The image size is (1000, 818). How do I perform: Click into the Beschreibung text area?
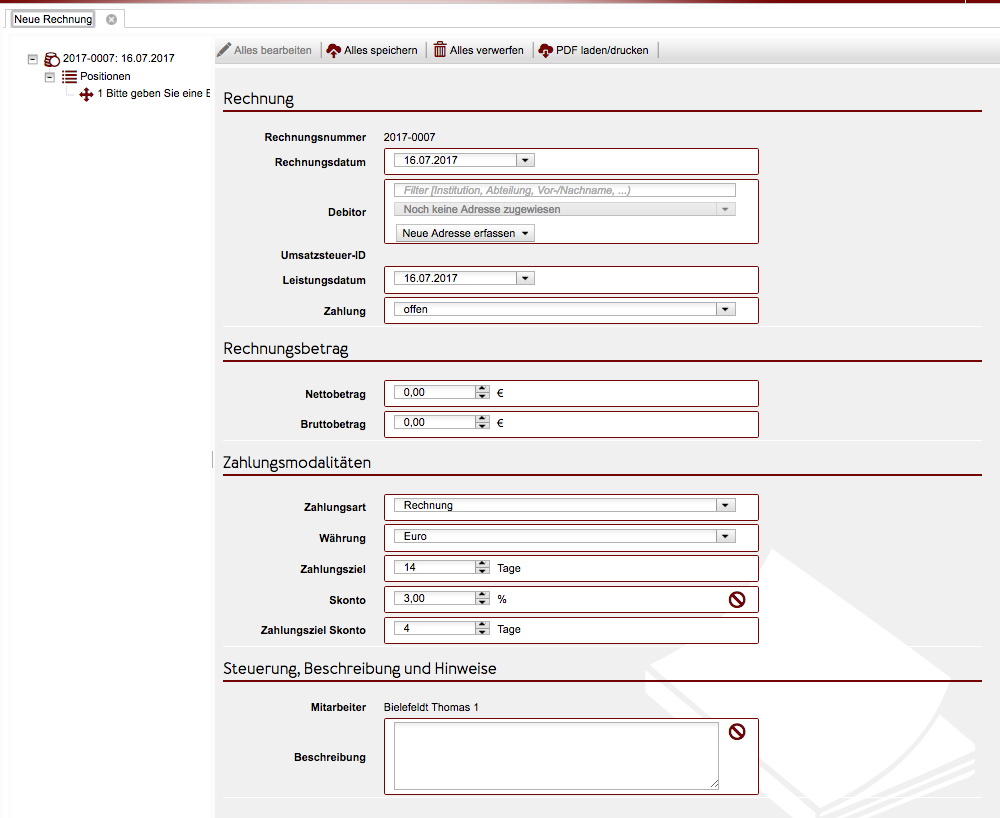click(556, 755)
